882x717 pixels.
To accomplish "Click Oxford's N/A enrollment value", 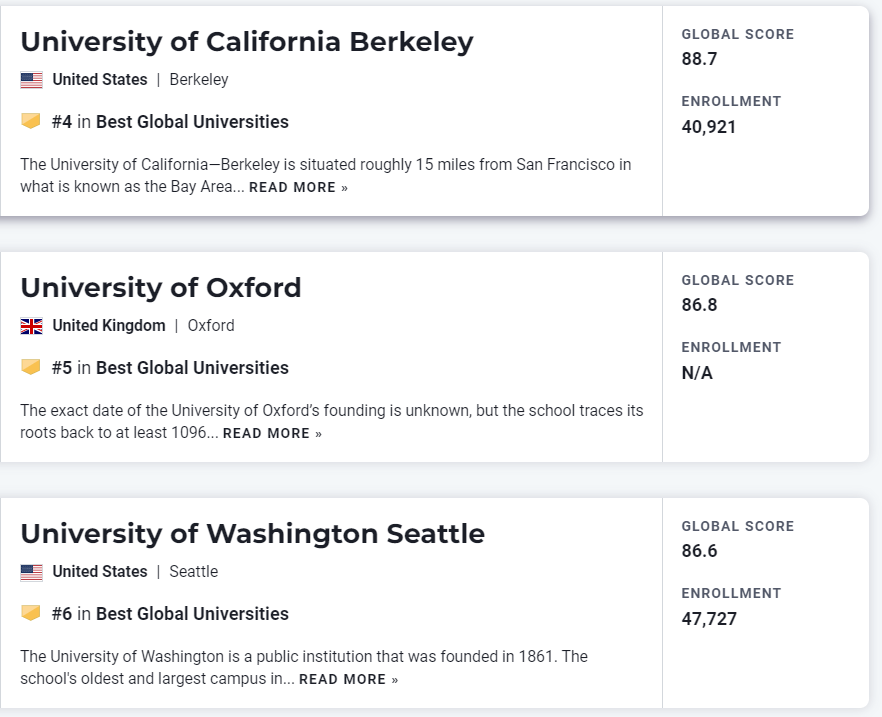I will pyautogui.click(x=697, y=373).
